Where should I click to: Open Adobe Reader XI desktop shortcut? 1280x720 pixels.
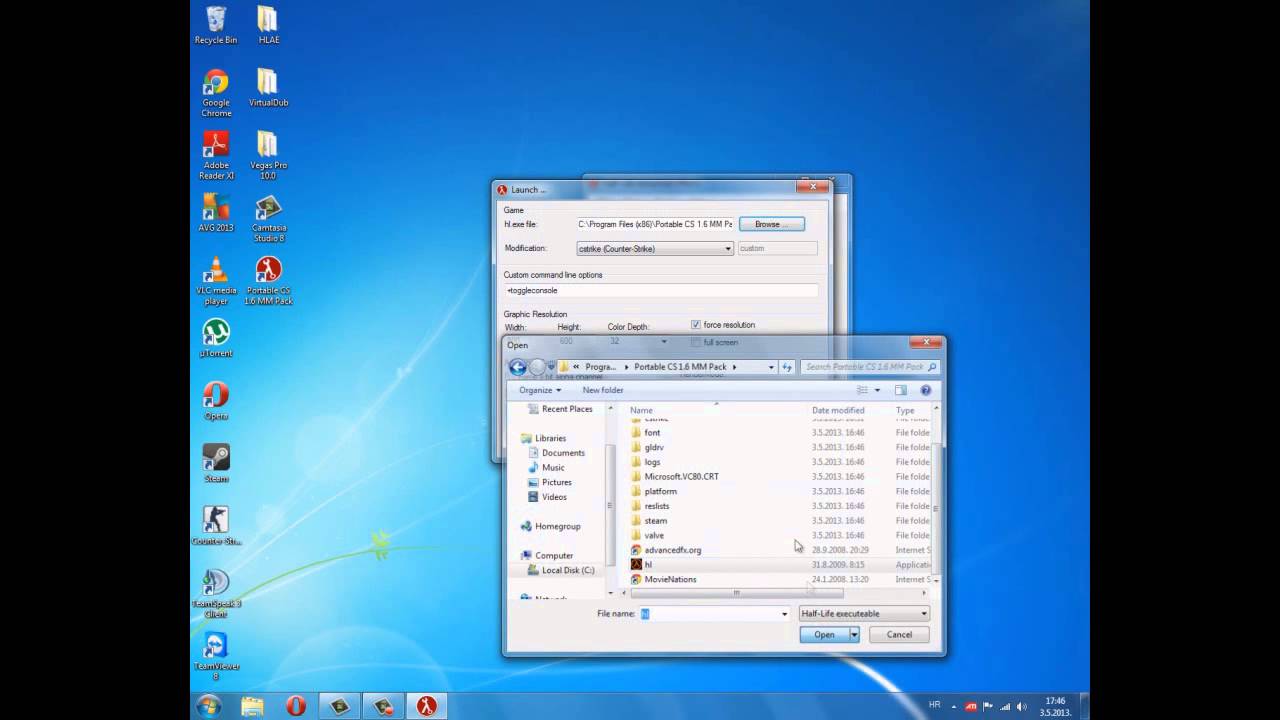[x=216, y=155]
